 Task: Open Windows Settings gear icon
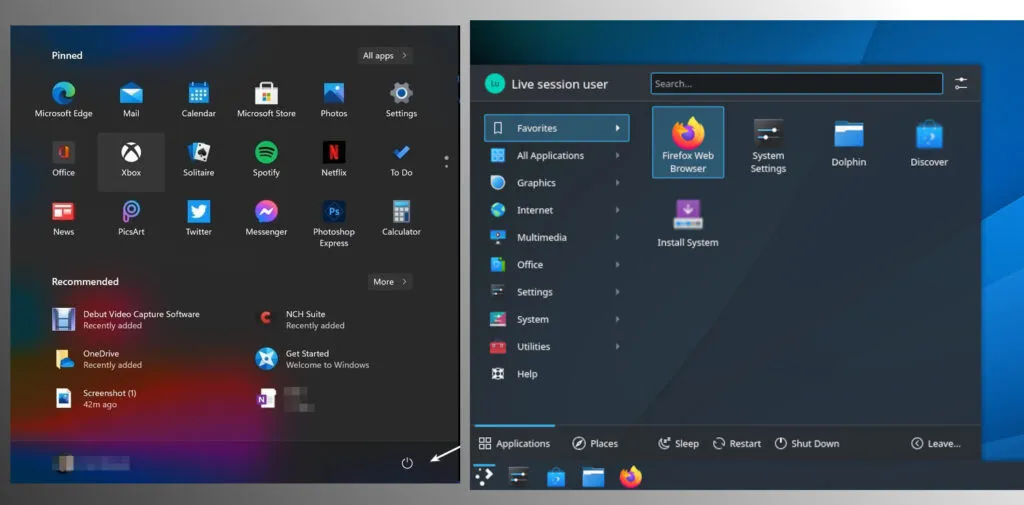[x=401, y=100]
